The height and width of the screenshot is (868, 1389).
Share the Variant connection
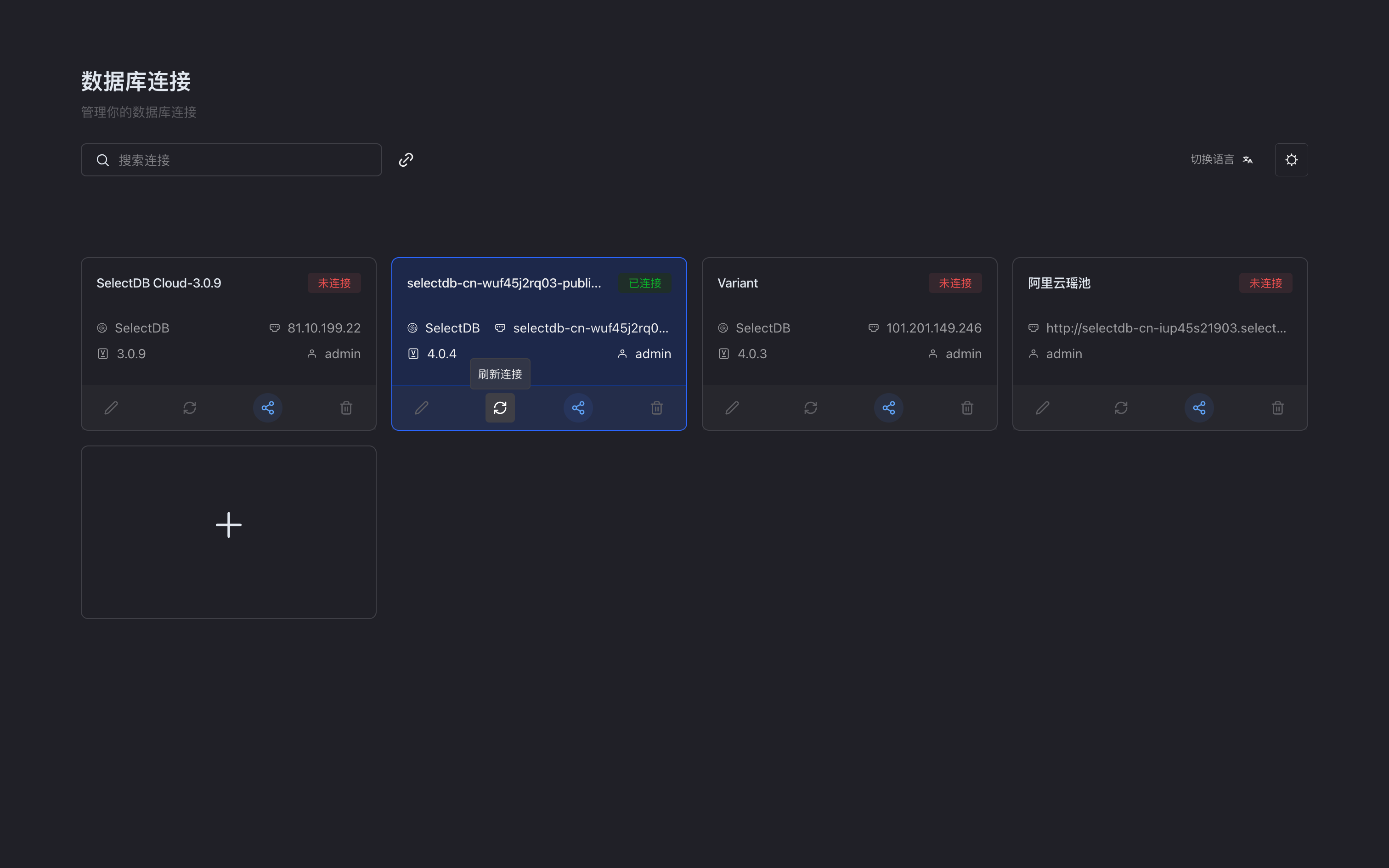(x=888, y=408)
